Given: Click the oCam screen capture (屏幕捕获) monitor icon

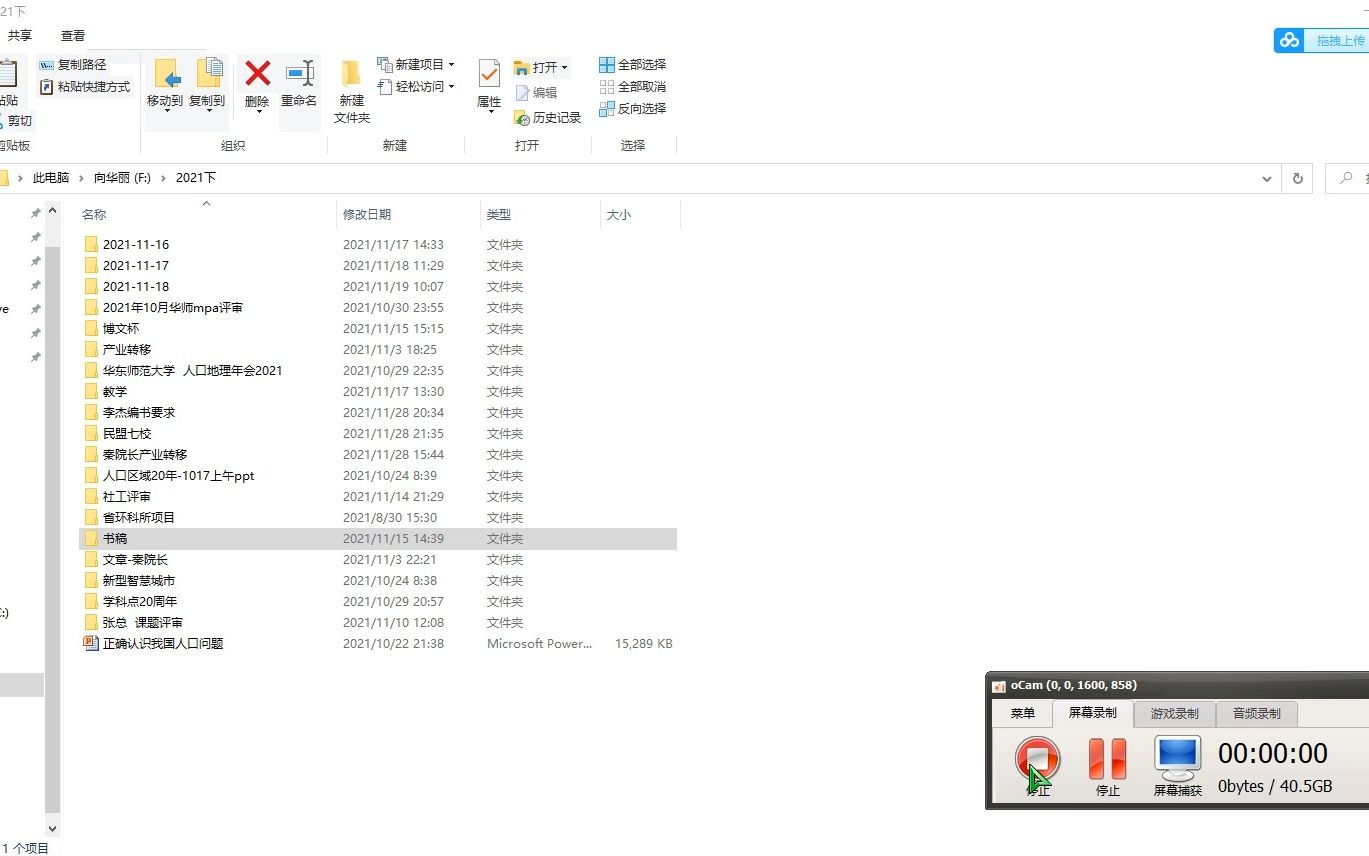Looking at the screenshot, I should pyautogui.click(x=1178, y=758).
